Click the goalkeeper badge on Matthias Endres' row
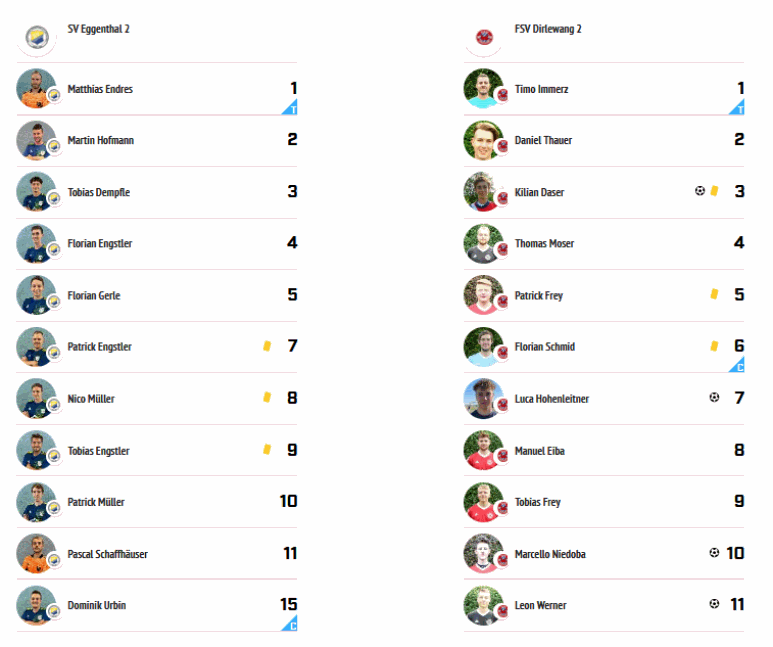 (x=290, y=107)
